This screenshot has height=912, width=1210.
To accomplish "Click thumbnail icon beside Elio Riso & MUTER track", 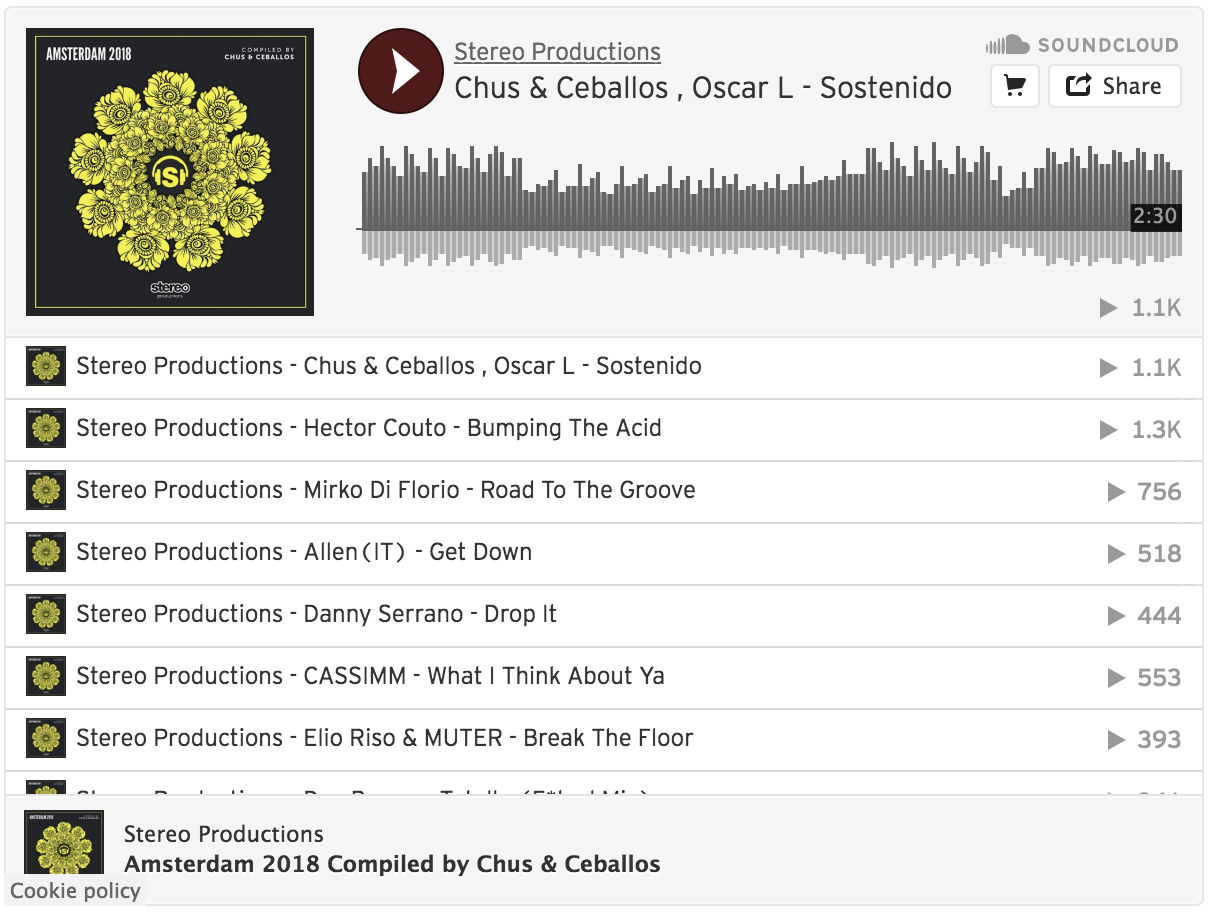I will 46,739.
